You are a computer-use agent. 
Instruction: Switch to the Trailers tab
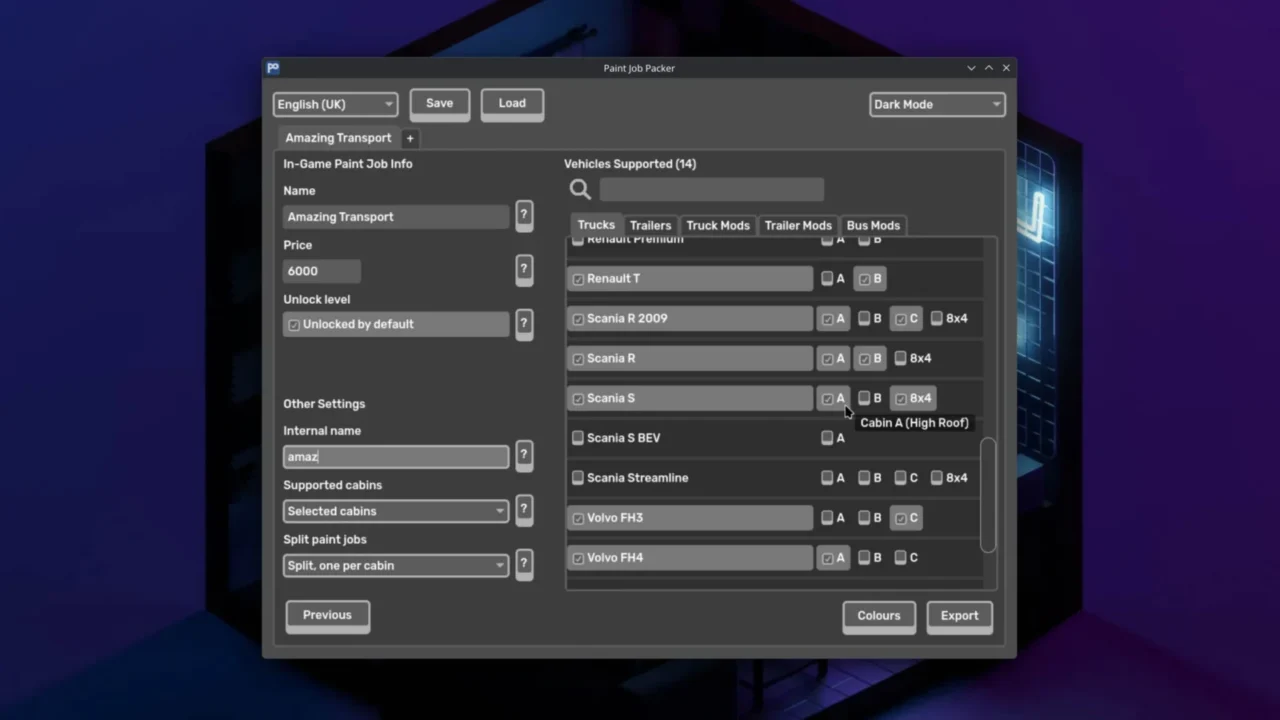[x=650, y=225]
